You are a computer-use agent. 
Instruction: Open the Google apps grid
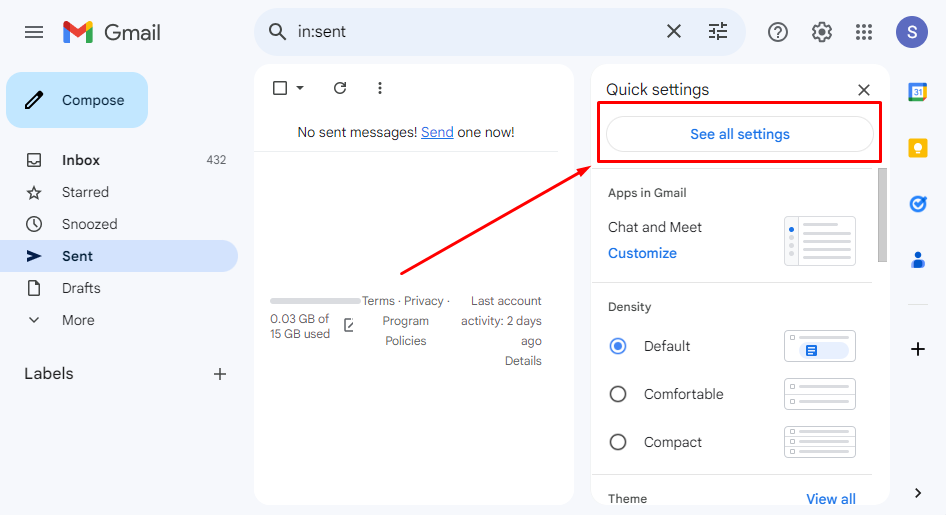864,32
